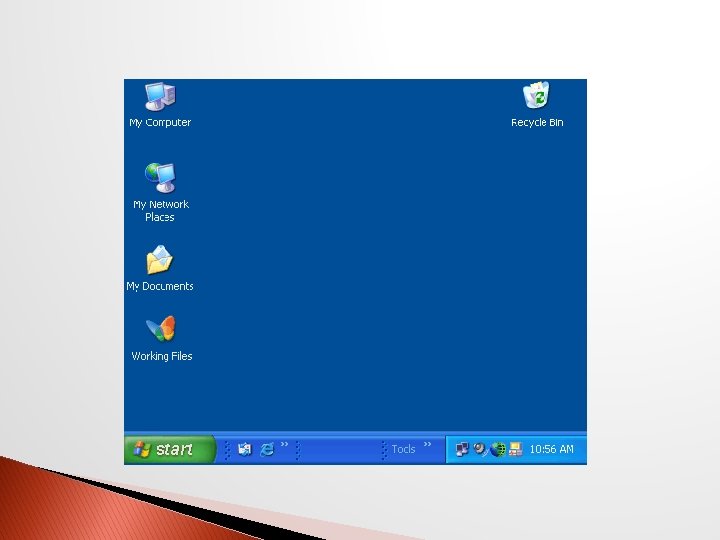The image size is (720, 540).
Task: Click the Recycle Bin label text
Action: pyautogui.click(x=537, y=123)
